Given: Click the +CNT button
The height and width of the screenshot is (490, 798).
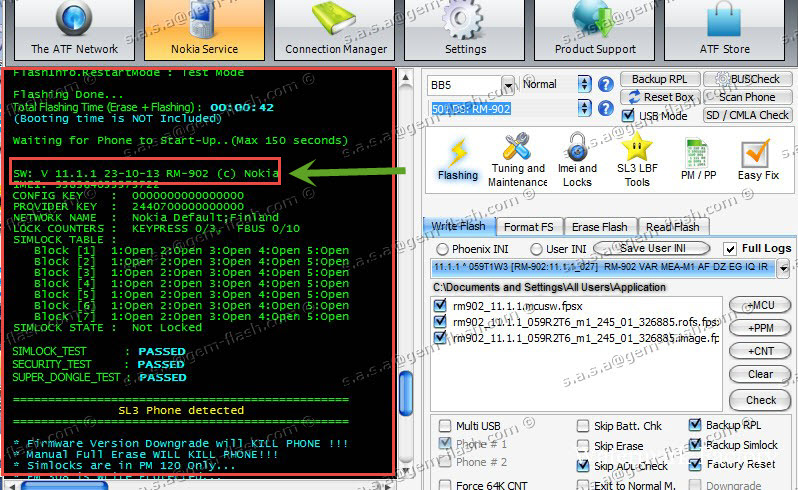Looking at the screenshot, I should (760, 351).
